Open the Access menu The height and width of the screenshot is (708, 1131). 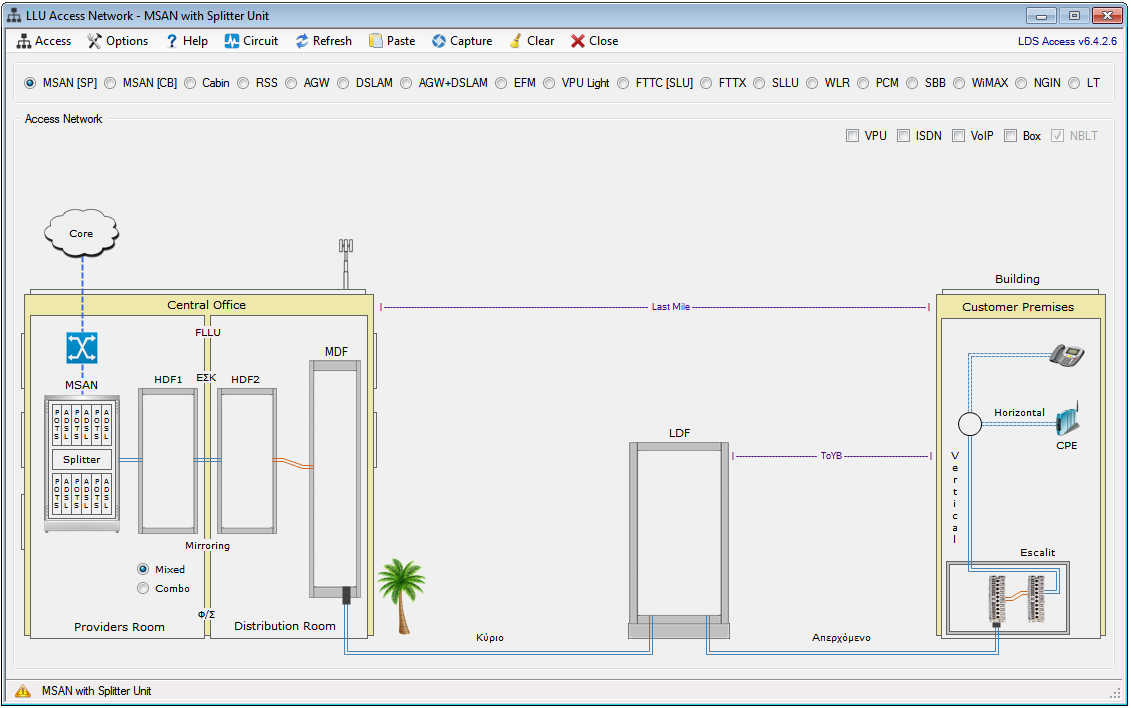coord(44,41)
